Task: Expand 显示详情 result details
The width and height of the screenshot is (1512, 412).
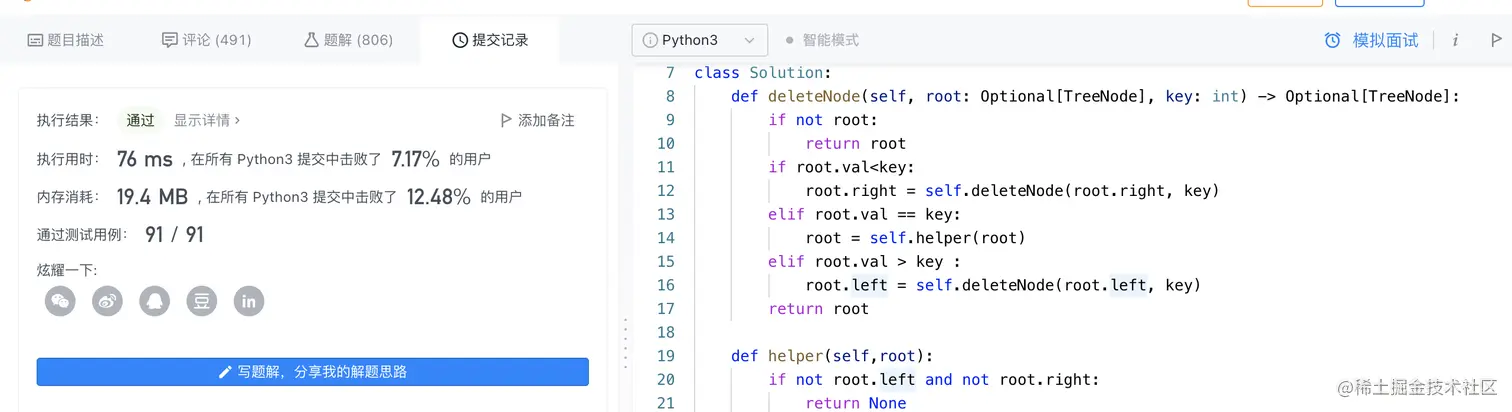Action: point(207,120)
